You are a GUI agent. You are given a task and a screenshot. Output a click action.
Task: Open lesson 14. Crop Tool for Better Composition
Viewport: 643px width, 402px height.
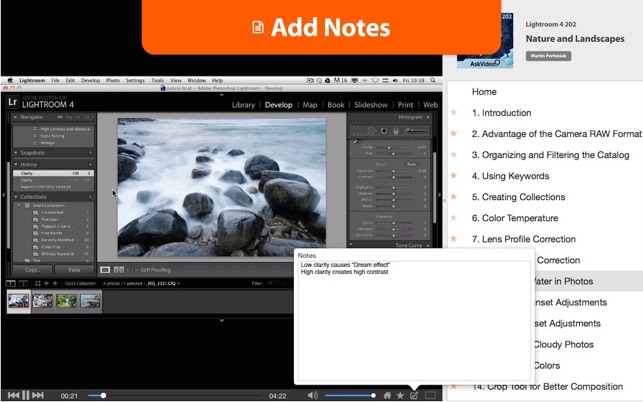tap(547, 387)
